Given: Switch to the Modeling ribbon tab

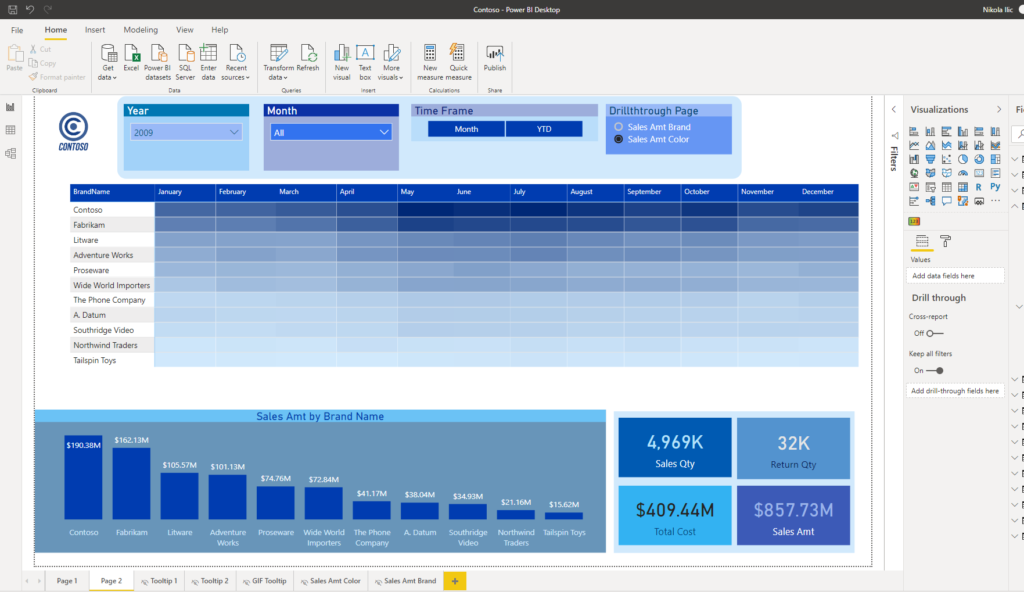Looking at the screenshot, I should tap(140, 30).
